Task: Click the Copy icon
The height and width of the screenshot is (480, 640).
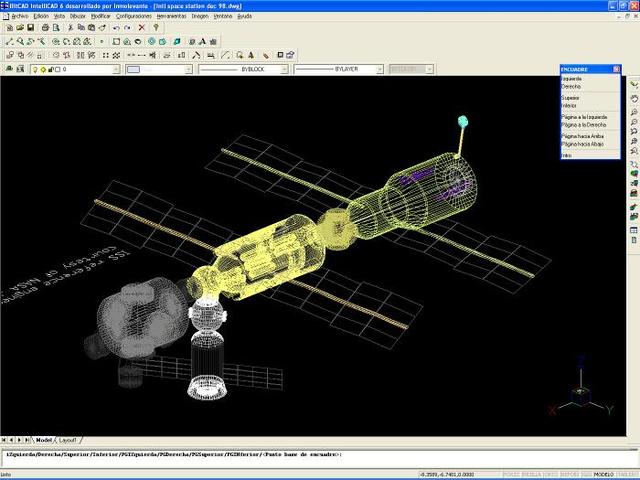Action: tap(81, 28)
